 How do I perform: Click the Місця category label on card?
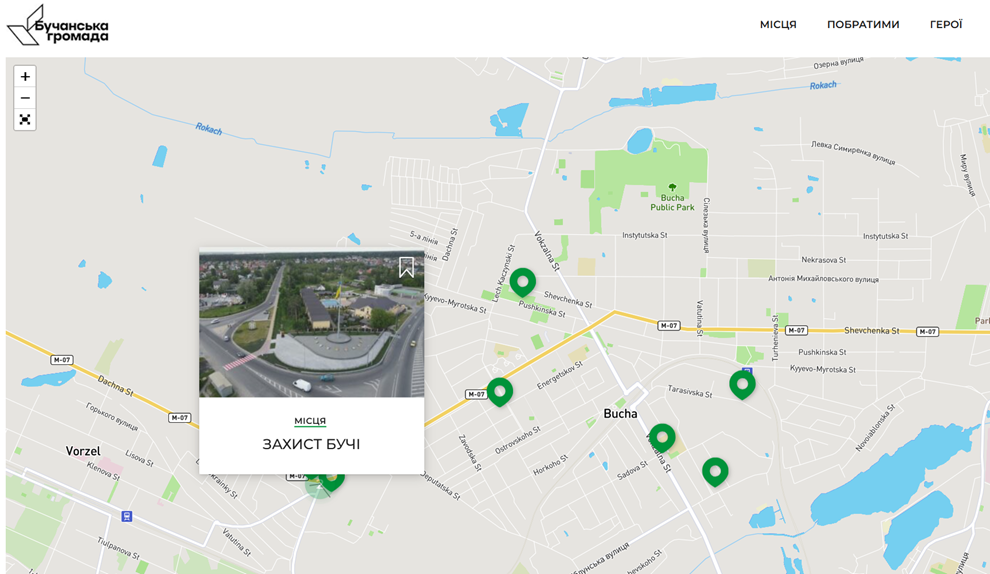(310, 421)
